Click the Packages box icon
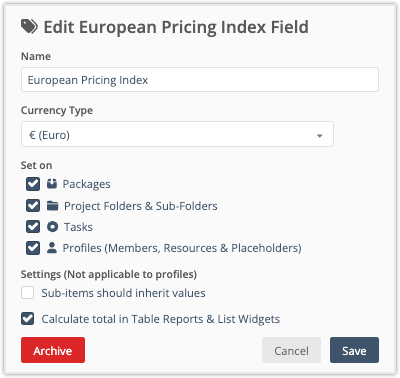400x378 pixels. (x=52, y=184)
